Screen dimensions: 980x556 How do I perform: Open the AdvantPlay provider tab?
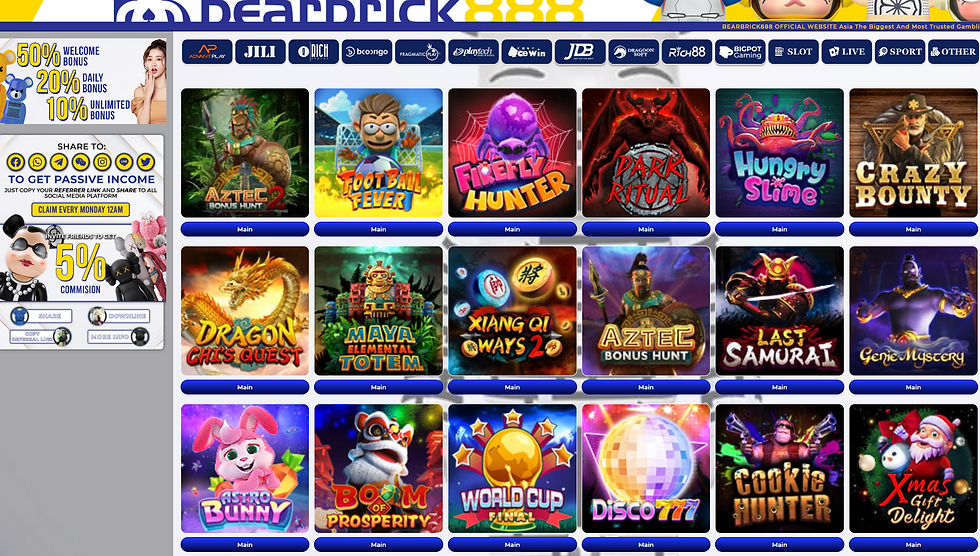tap(207, 52)
